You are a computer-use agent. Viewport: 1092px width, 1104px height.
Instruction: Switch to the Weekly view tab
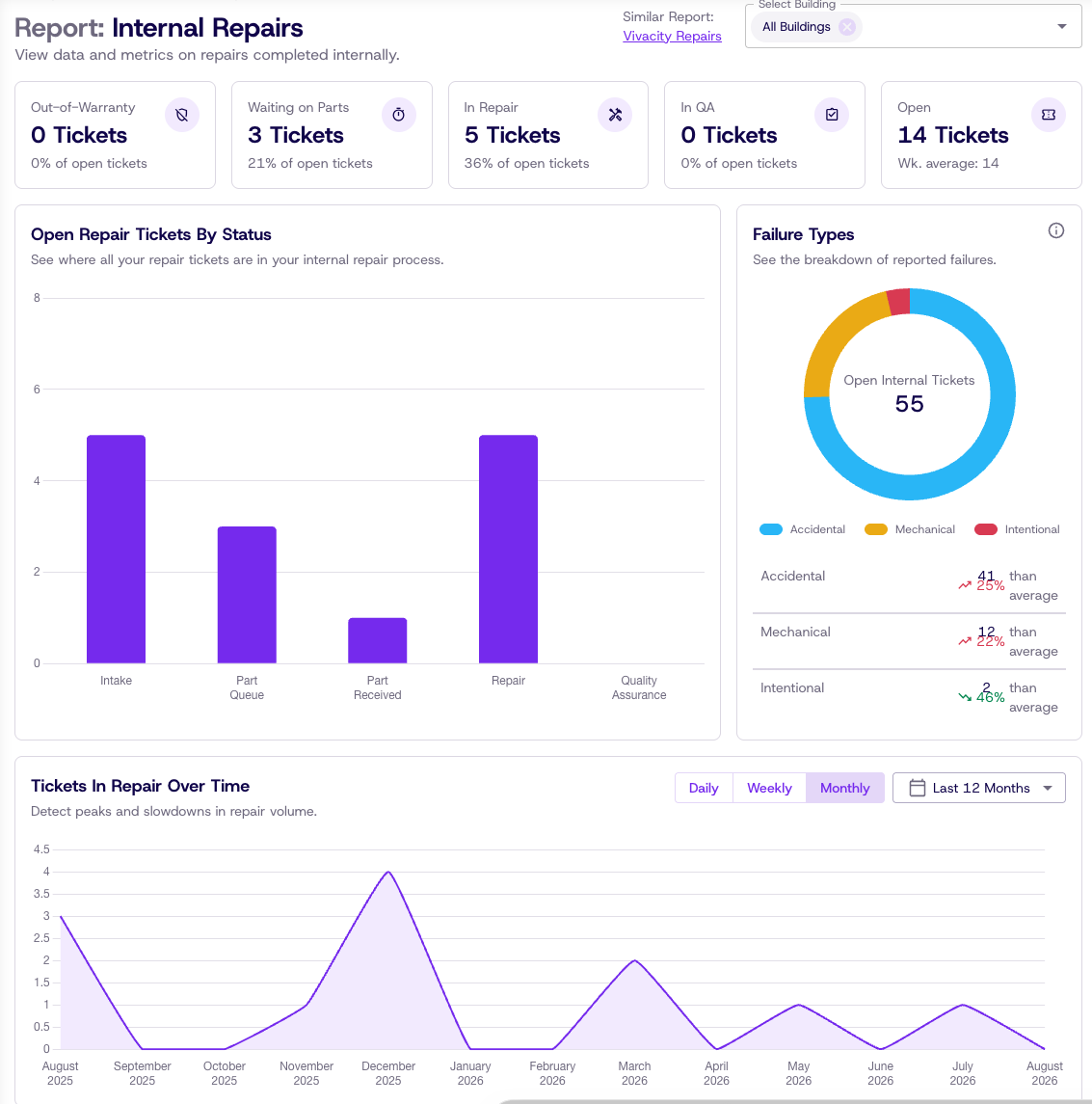pos(769,788)
